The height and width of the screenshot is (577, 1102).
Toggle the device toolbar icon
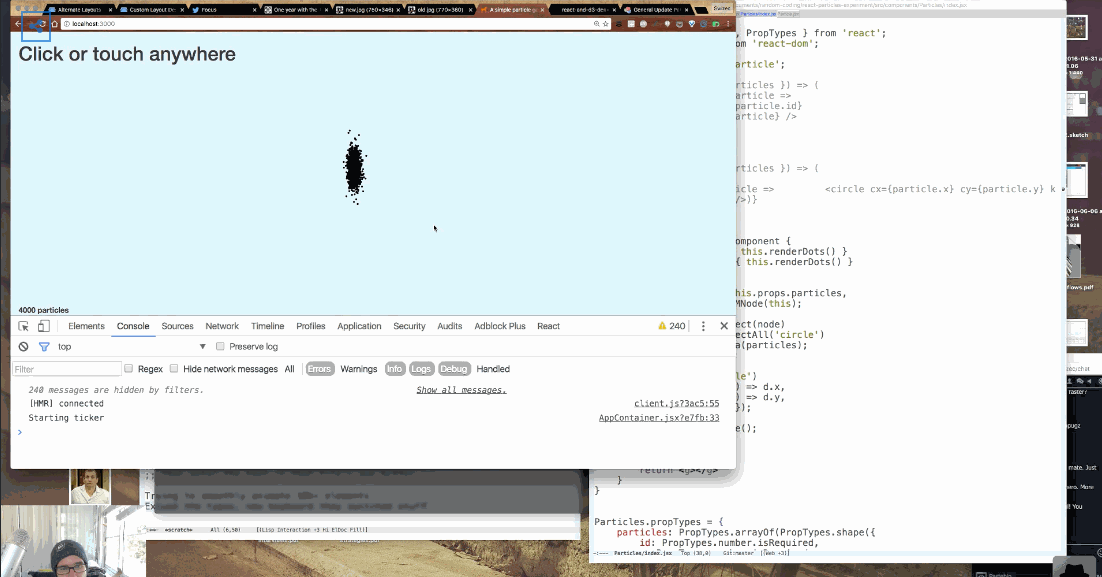[x=43, y=326]
